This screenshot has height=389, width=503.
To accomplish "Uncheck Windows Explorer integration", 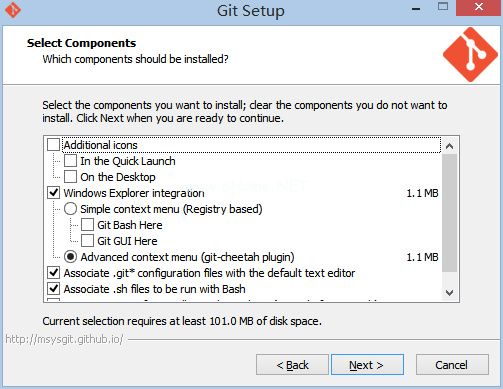I will click(53, 193).
